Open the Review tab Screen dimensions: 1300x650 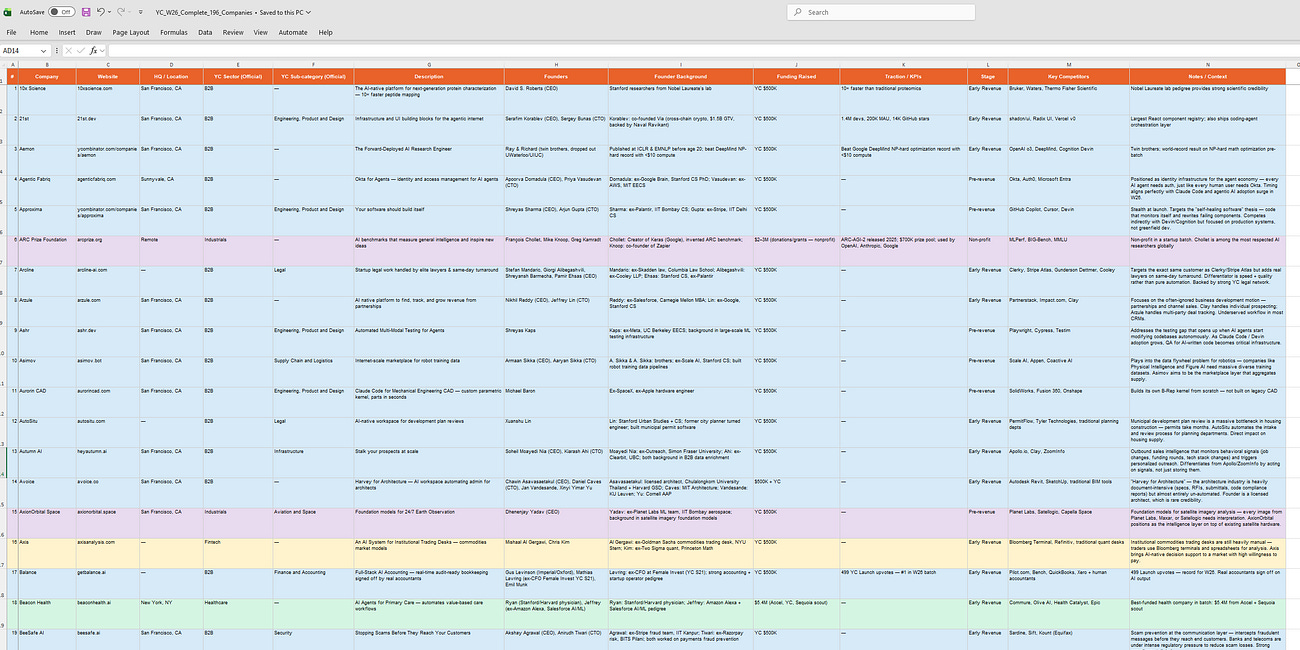[233, 32]
